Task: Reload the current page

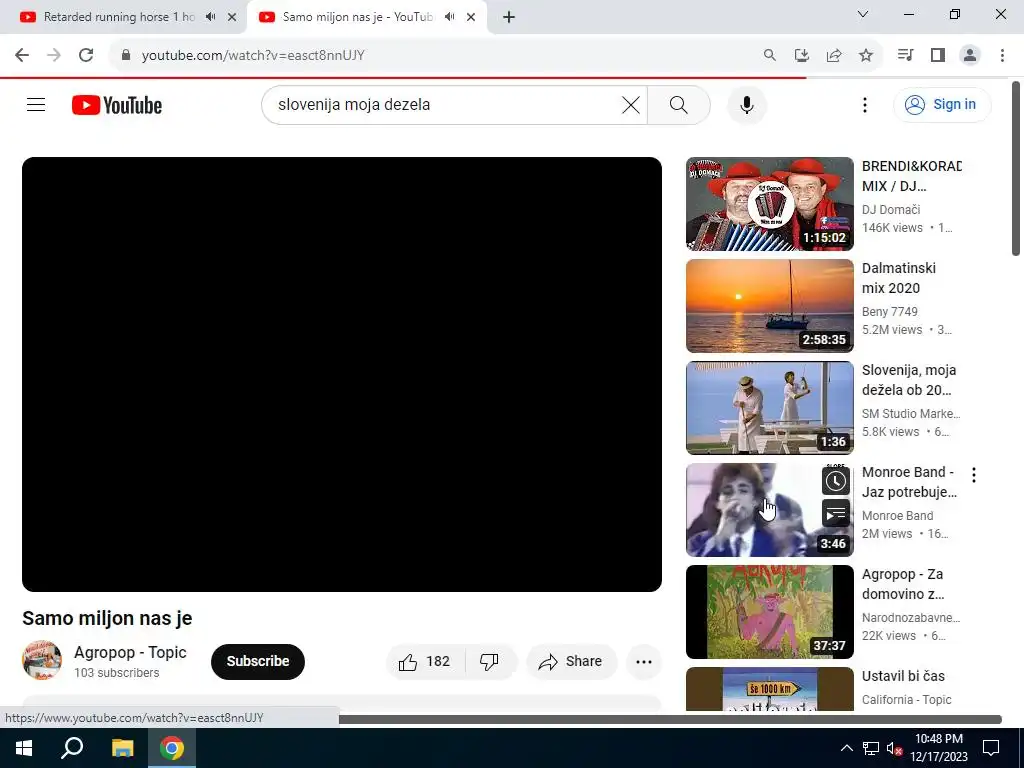Action: point(86,56)
